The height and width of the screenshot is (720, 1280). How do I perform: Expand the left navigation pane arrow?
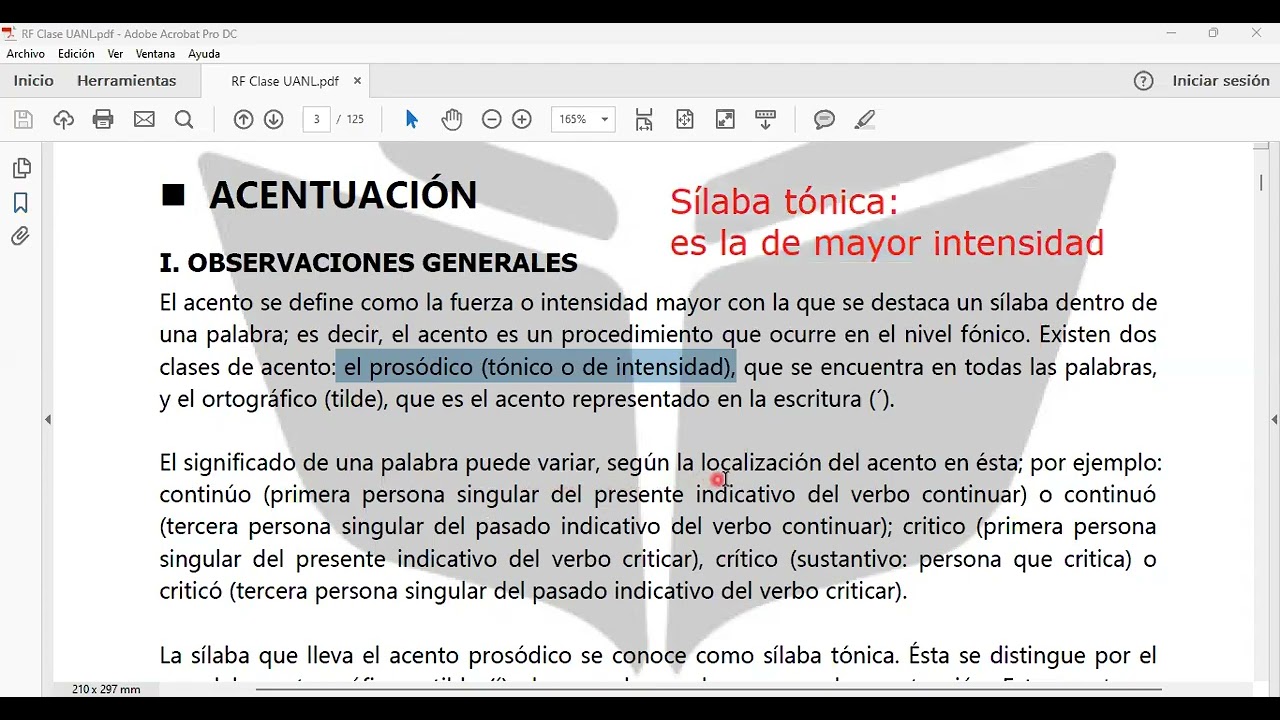(48, 420)
